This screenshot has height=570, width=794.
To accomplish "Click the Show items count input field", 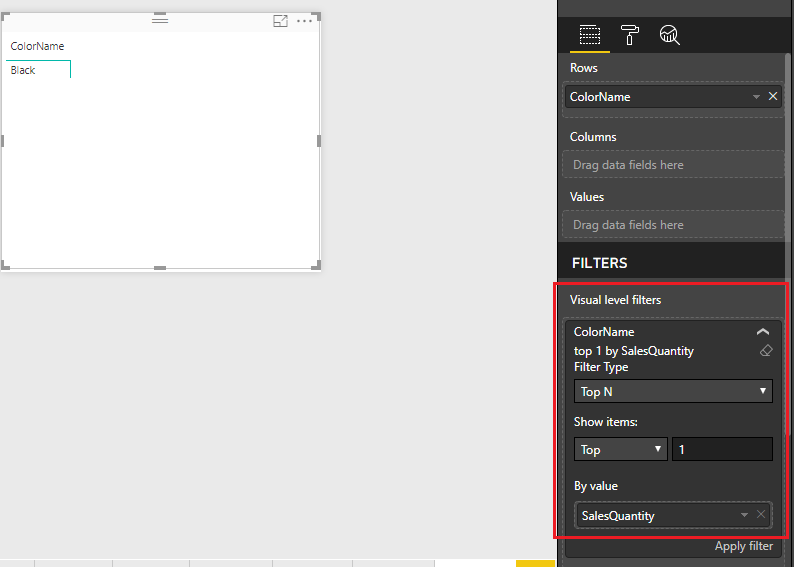I will (722, 449).
